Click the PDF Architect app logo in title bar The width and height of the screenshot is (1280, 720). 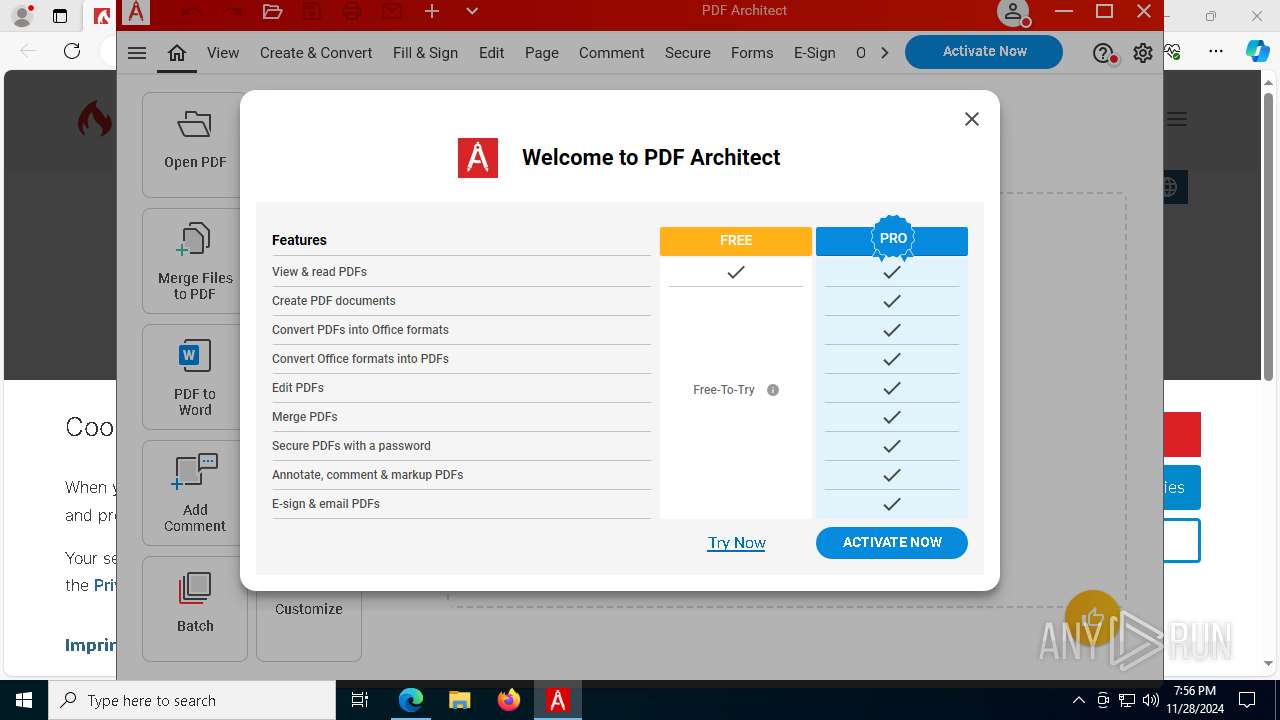point(136,12)
